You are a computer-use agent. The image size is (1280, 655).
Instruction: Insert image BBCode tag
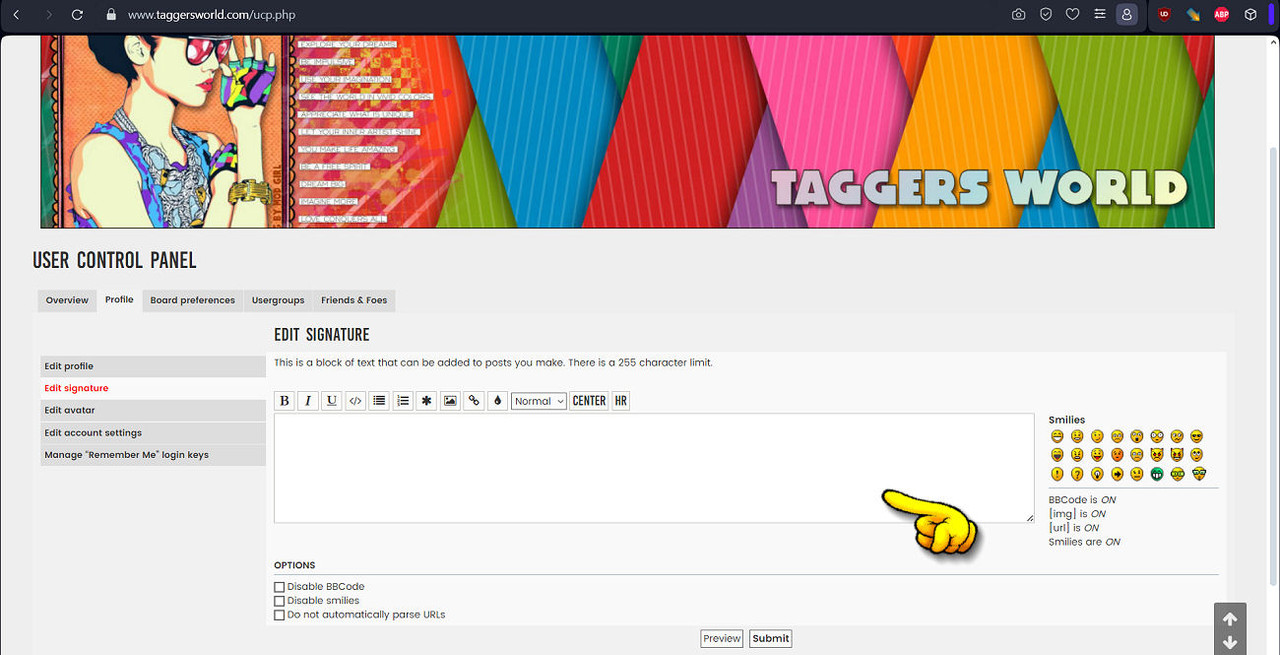pos(450,401)
